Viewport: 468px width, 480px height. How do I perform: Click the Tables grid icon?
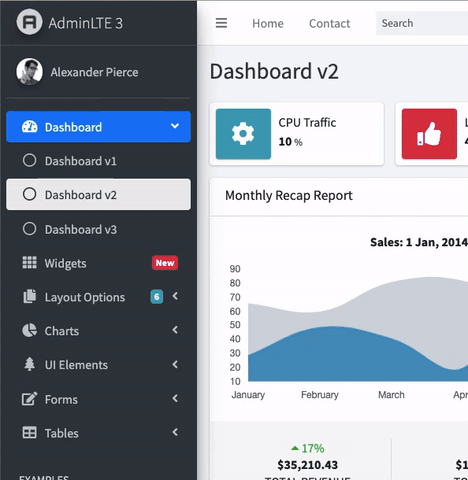click(x=30, y=433)
